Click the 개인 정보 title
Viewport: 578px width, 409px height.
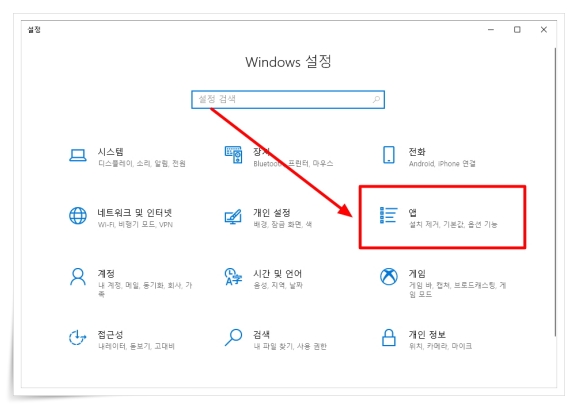click(427, 335)
